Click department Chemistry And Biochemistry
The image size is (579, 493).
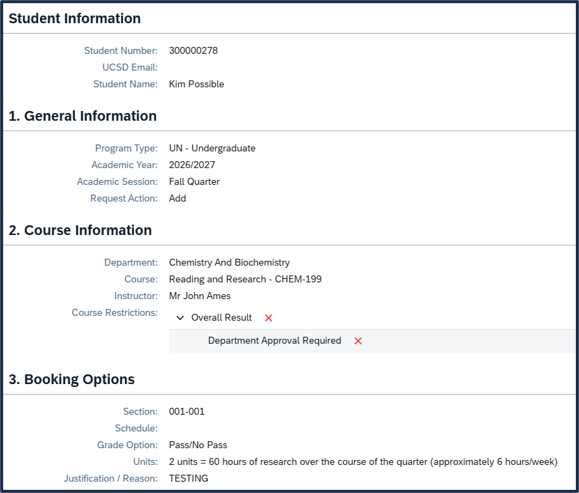(229, 263)
